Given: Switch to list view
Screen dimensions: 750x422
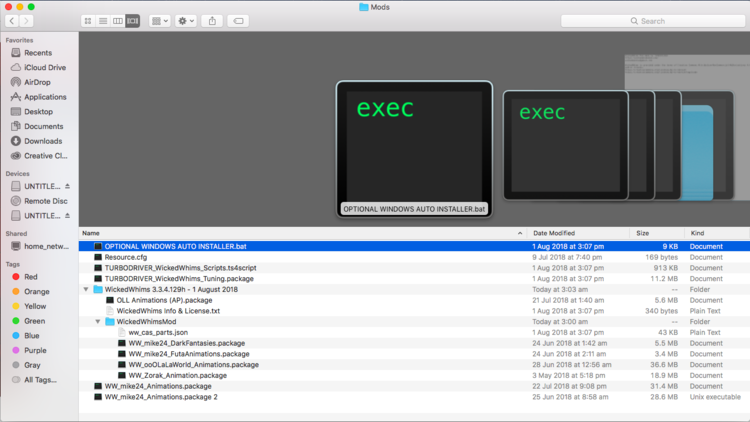Looking at the screenshot, I should 103,21.
